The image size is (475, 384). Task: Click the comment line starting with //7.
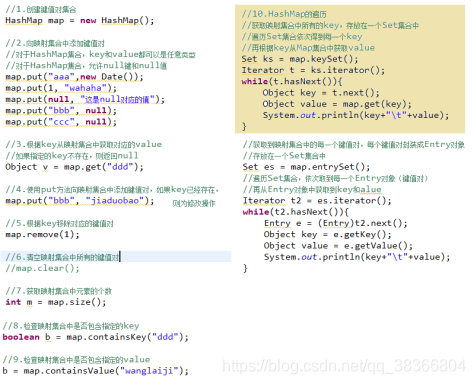click(x=58, y=291)
